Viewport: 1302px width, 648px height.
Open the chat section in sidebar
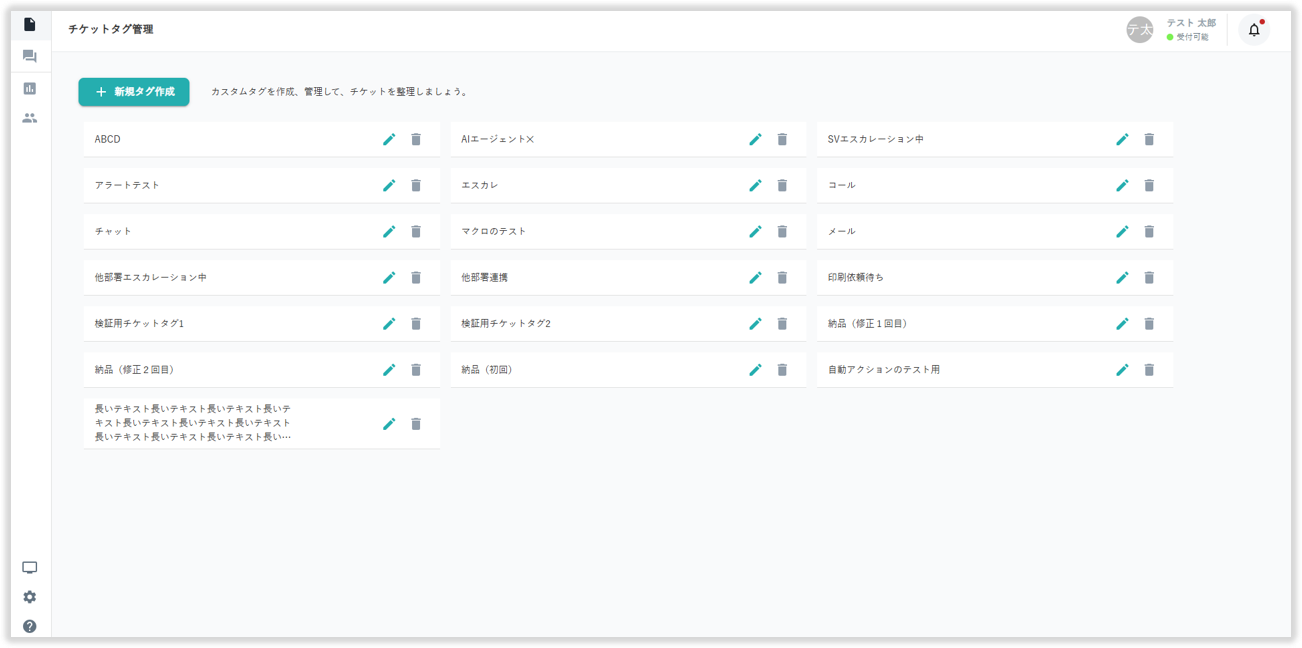tap(30, 57)
